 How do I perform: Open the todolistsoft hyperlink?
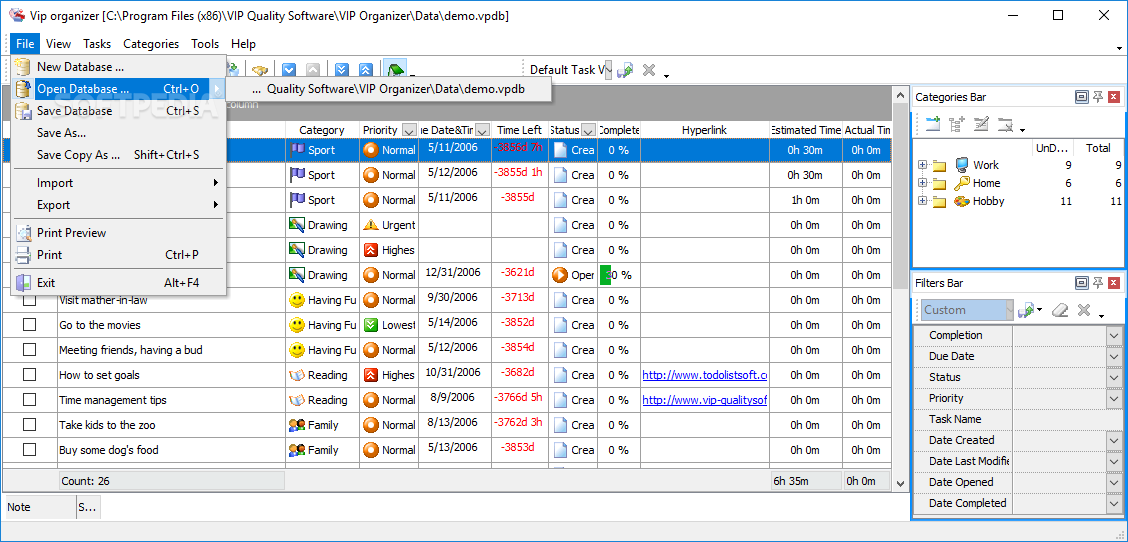(x=705, y=375)
